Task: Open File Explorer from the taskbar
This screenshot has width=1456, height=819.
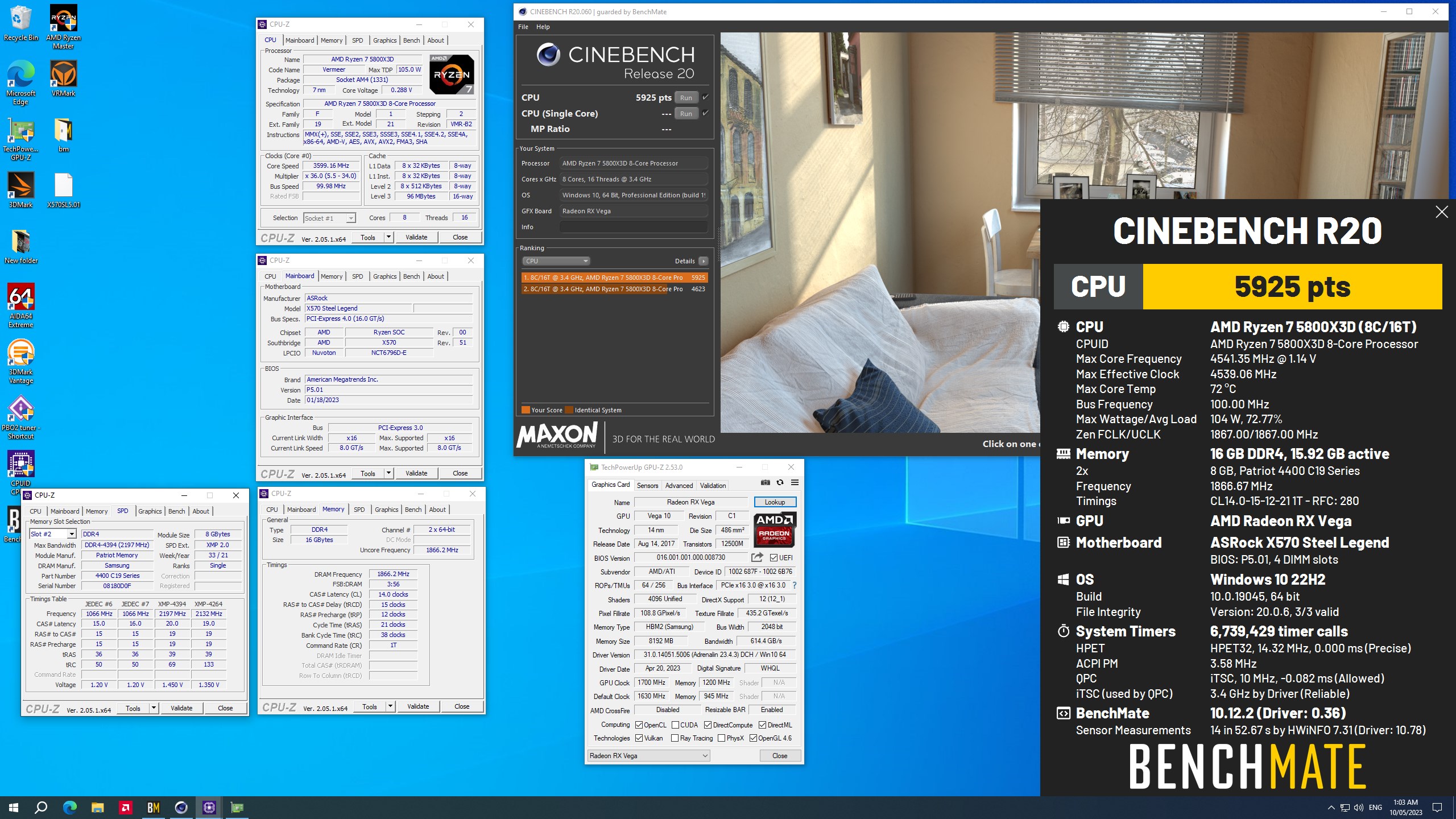Action: pos(98,808)
